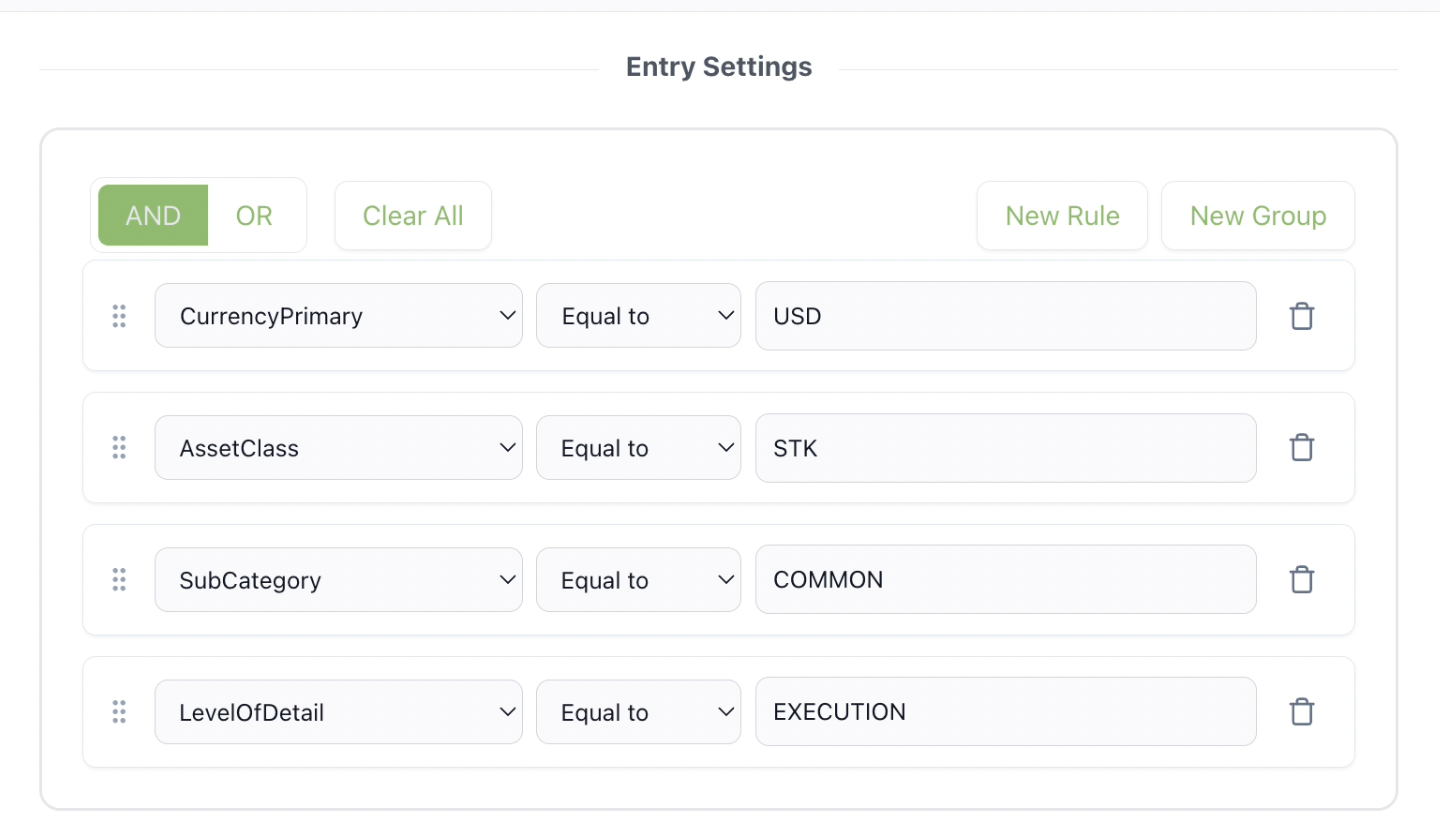This screenshot has width=1440, height=830.
Task: Add a condition with New Rule
Action: (x=1061, y=215)
